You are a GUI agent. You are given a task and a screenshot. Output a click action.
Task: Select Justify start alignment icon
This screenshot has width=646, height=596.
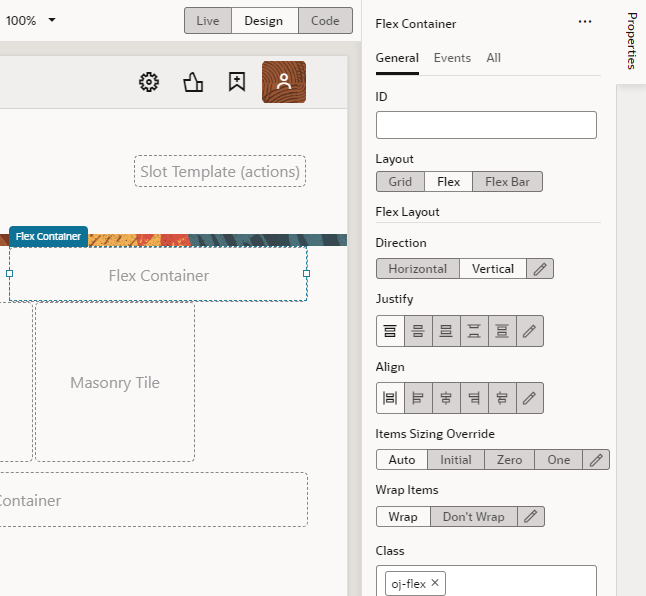pyautogui.click(x=390, y=331)
